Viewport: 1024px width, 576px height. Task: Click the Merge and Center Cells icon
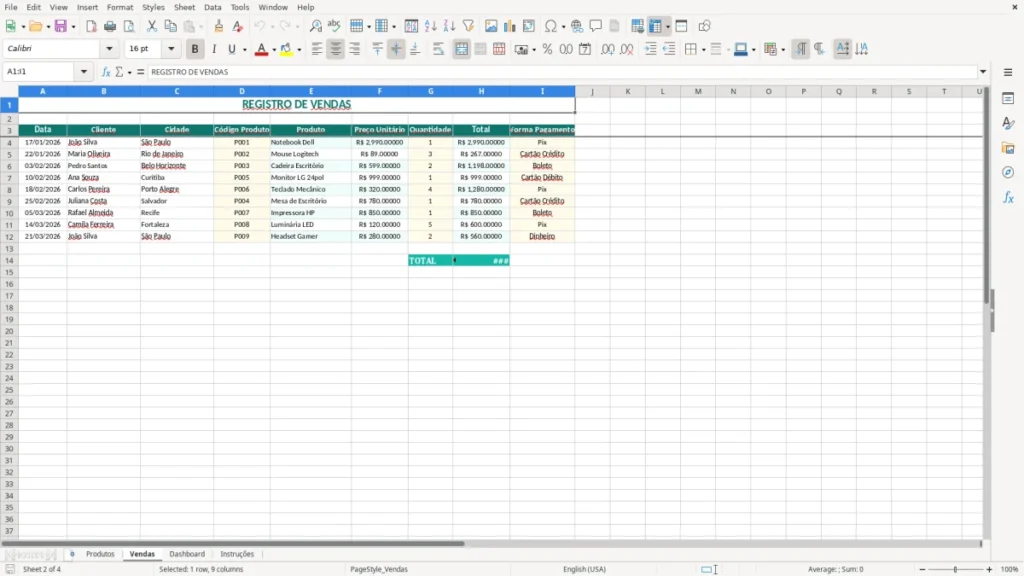pyautogui.click(x=461, y=49)
